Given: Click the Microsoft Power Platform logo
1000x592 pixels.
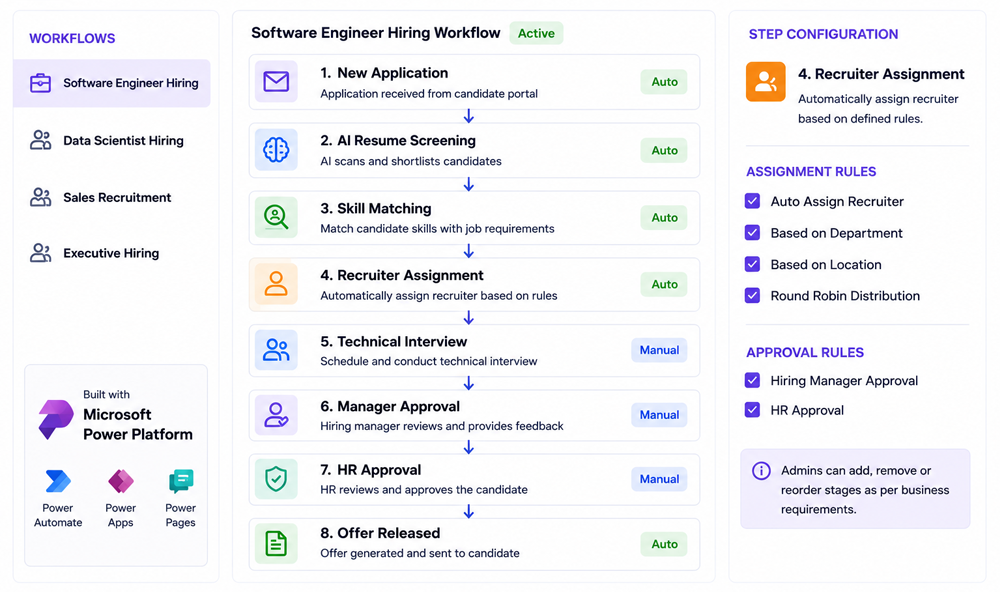Looking at the screenshot, I should pos(55,419).
